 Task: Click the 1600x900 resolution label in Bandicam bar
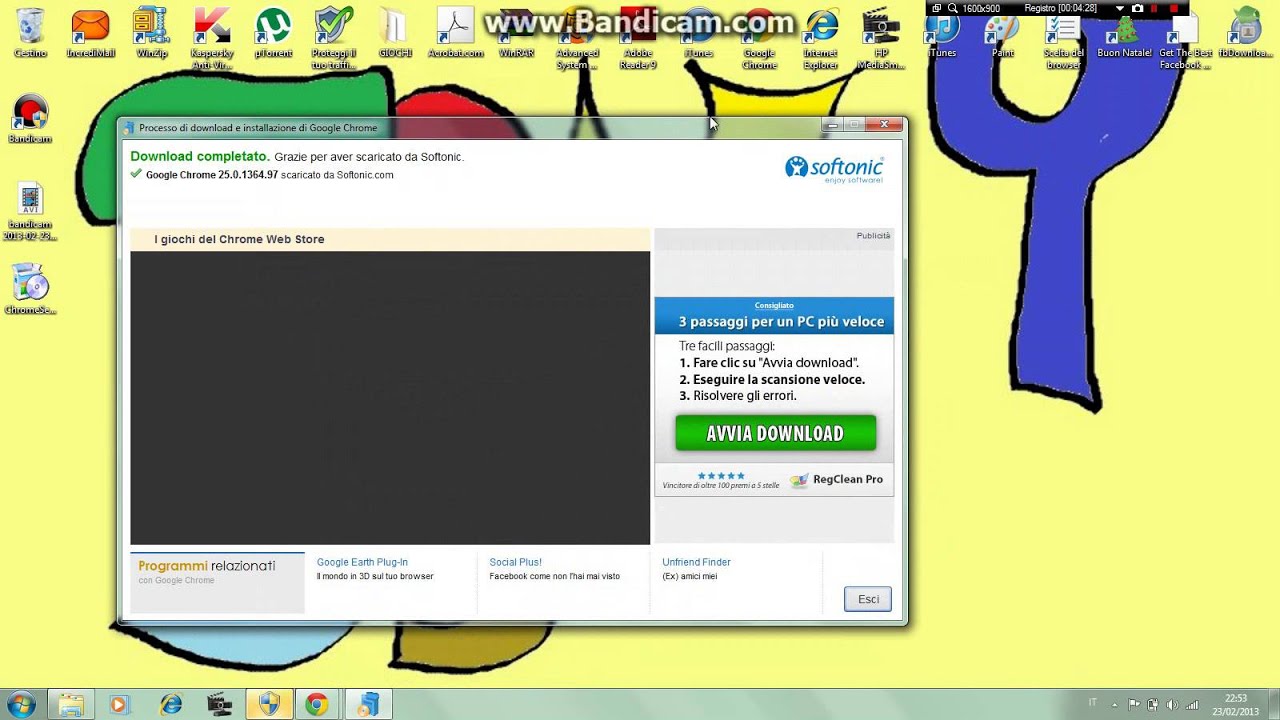(981, 8)
